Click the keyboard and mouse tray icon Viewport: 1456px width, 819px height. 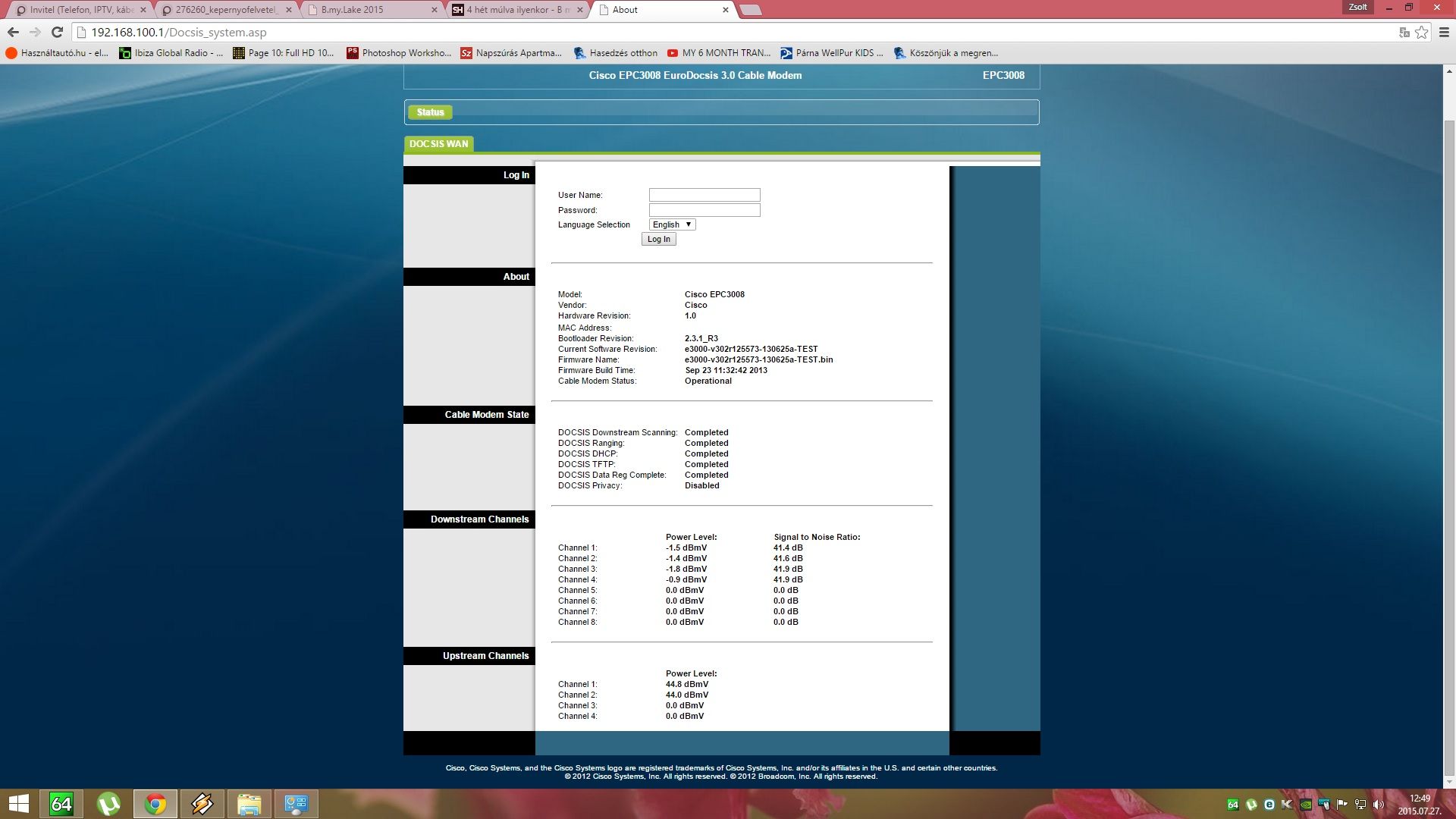1324,805
